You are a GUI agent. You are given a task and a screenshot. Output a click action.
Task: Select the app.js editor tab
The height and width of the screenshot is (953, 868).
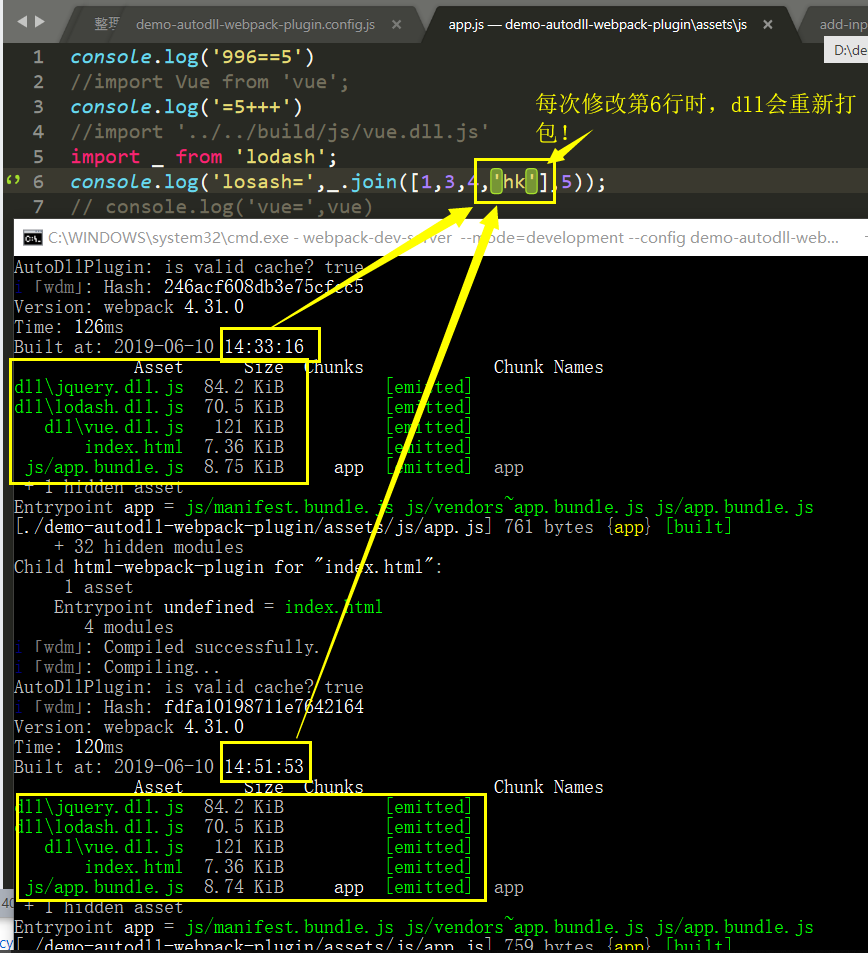coord(598,24)
